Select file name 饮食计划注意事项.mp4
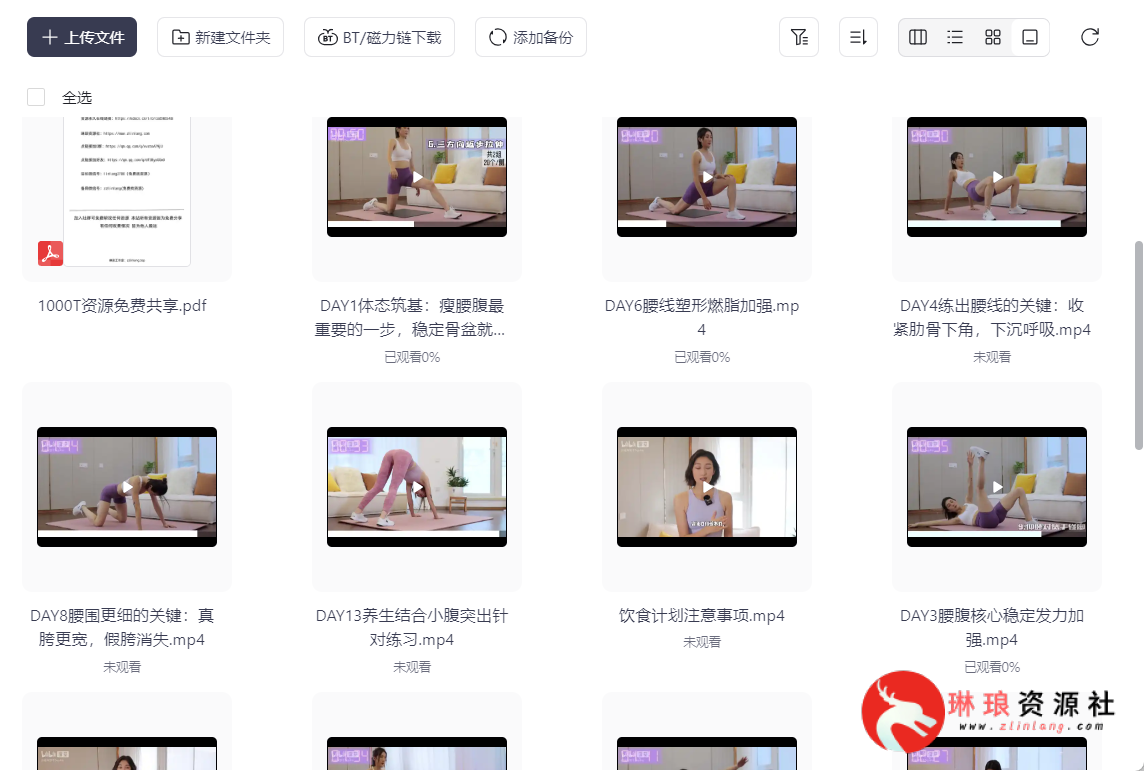1144x771 pixels. (702, 616)
